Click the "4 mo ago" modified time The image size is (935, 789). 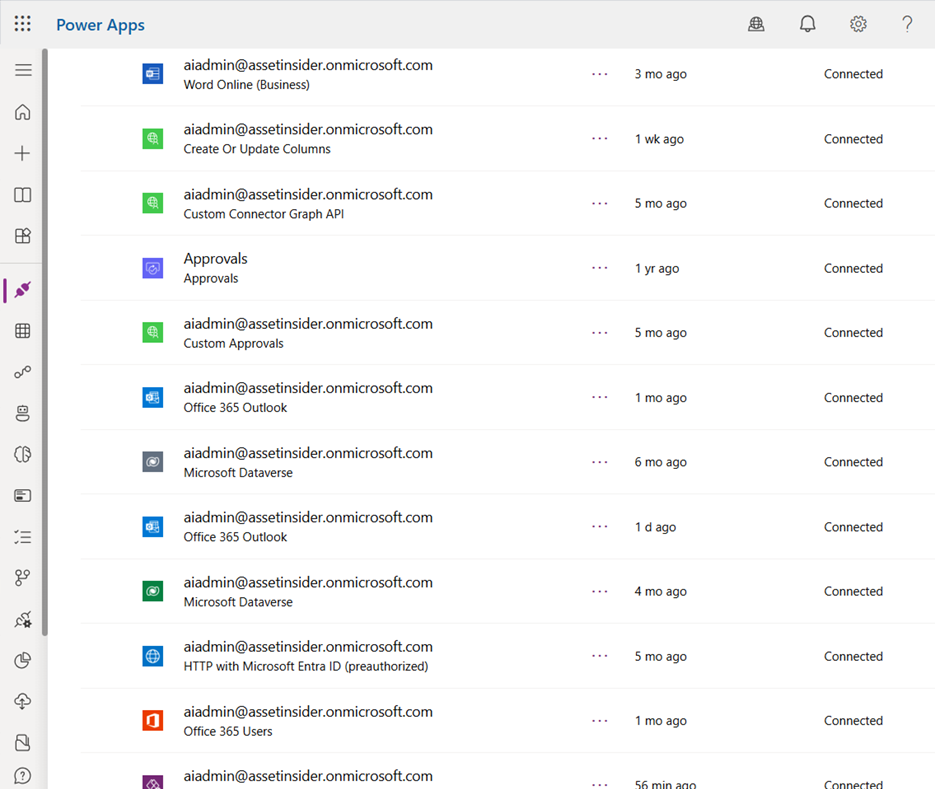pyautogui.click(x=660, y=592)
